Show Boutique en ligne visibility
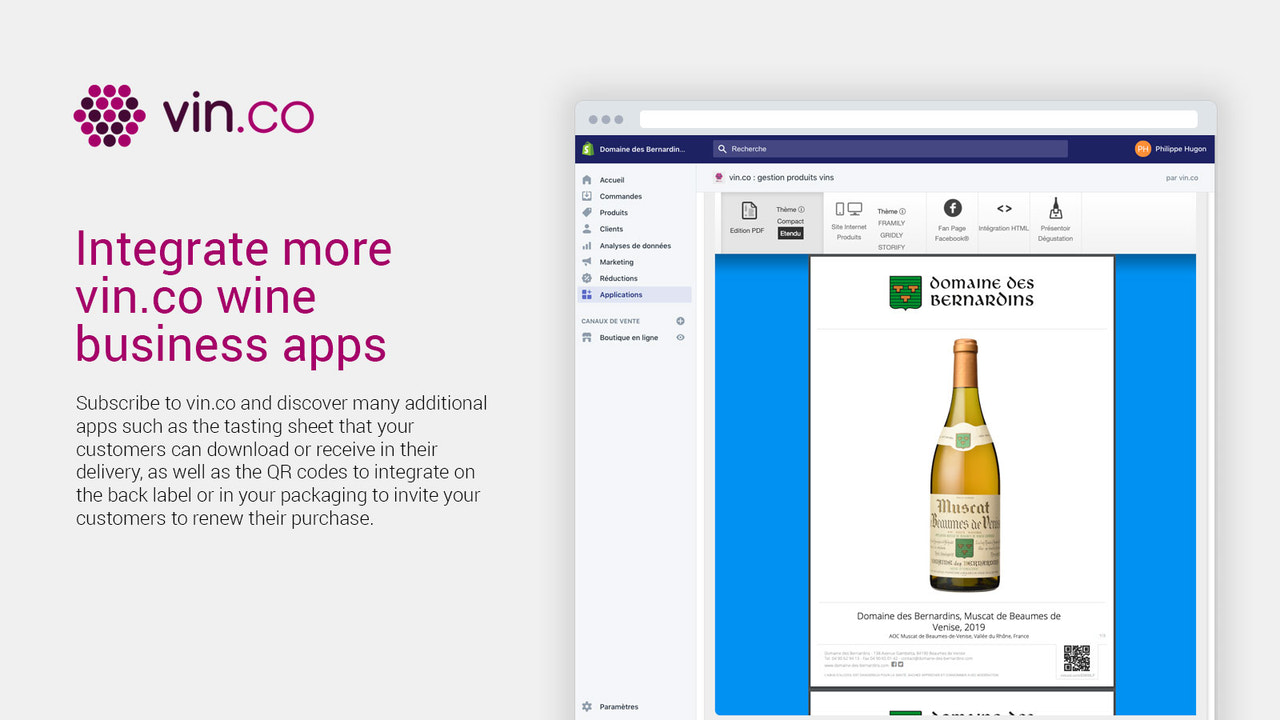This screenshot has height=720, width=1280. 680,337
